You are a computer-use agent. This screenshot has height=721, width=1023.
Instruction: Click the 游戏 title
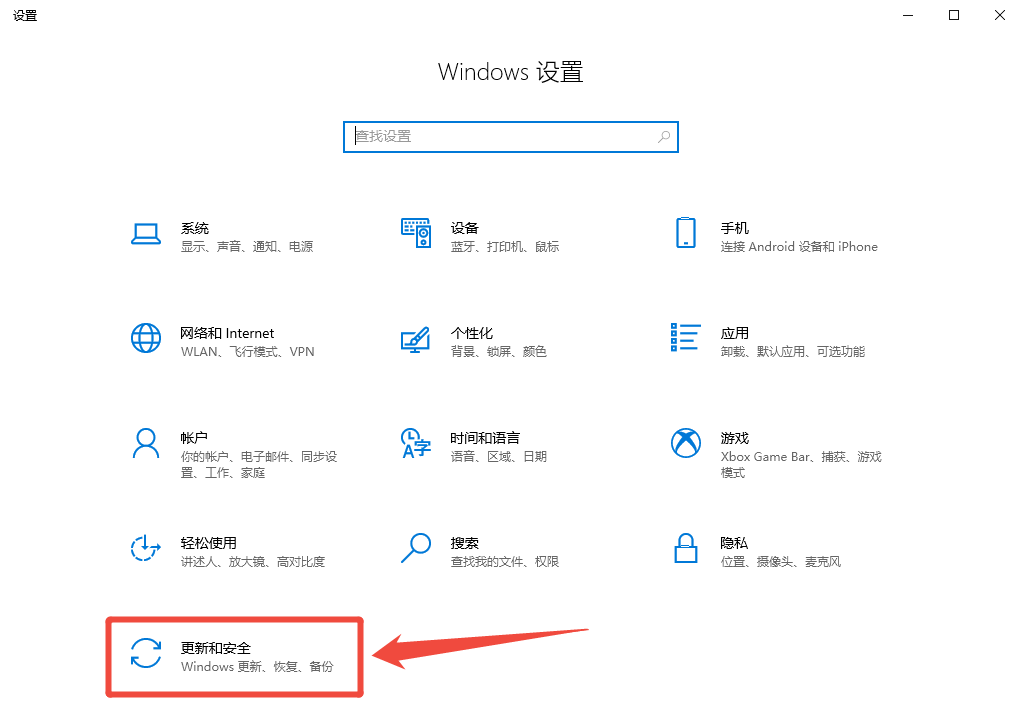tap(735, 438)
